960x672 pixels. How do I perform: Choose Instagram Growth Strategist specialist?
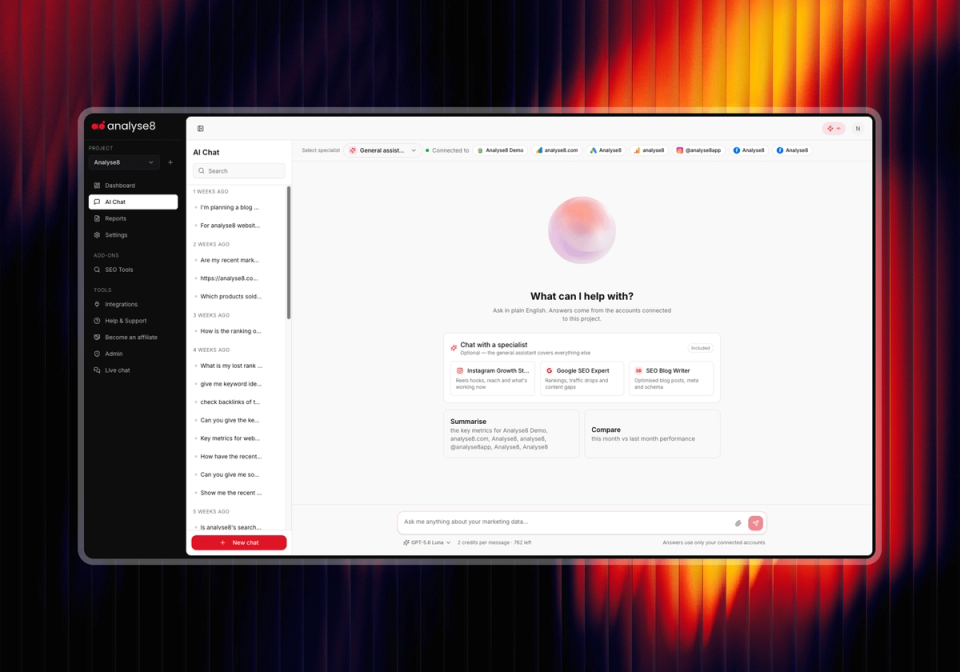[493, 378]
